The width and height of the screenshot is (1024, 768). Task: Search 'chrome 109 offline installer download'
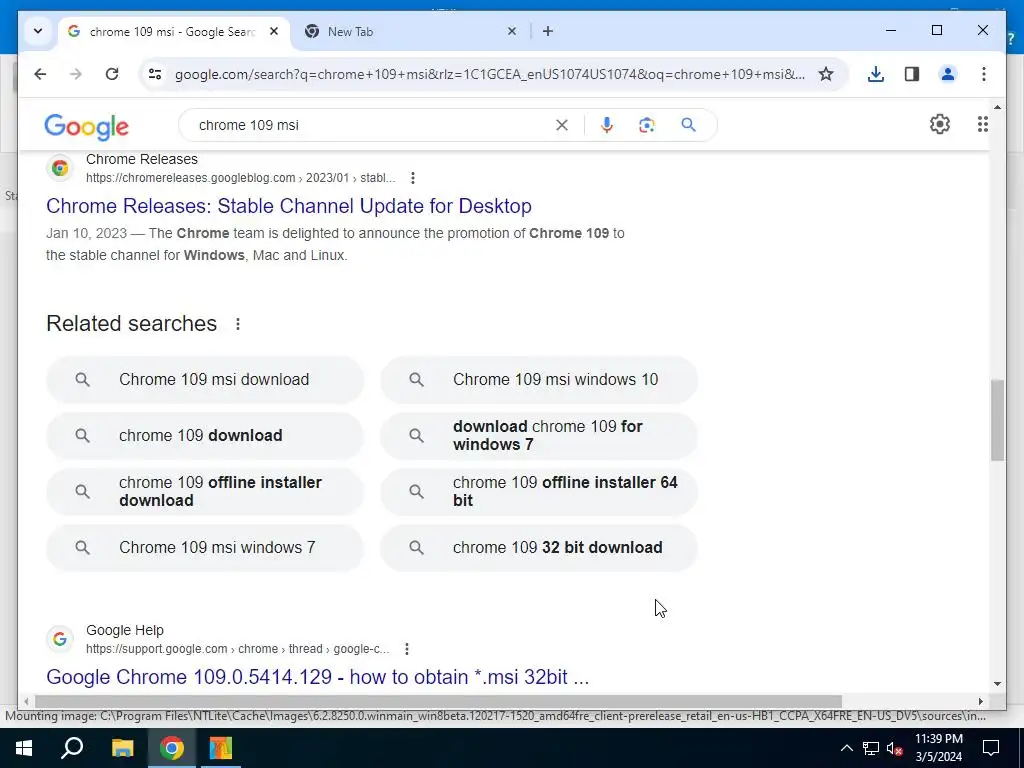click(205, 492)
